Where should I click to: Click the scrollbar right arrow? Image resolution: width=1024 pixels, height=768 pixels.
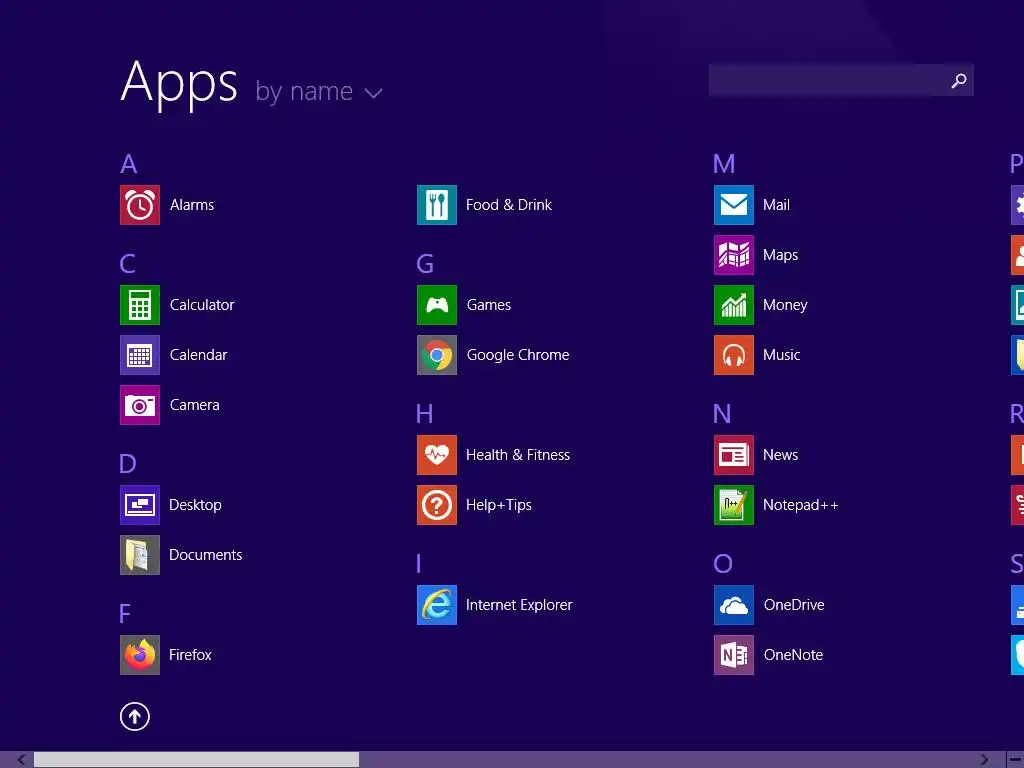pos(985,760)
